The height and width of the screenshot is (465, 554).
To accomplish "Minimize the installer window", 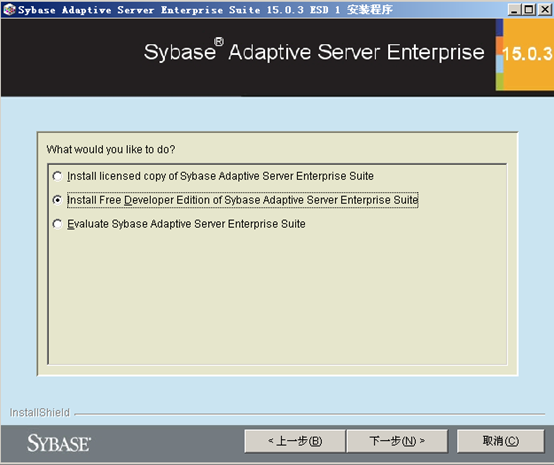I will 514,10.
